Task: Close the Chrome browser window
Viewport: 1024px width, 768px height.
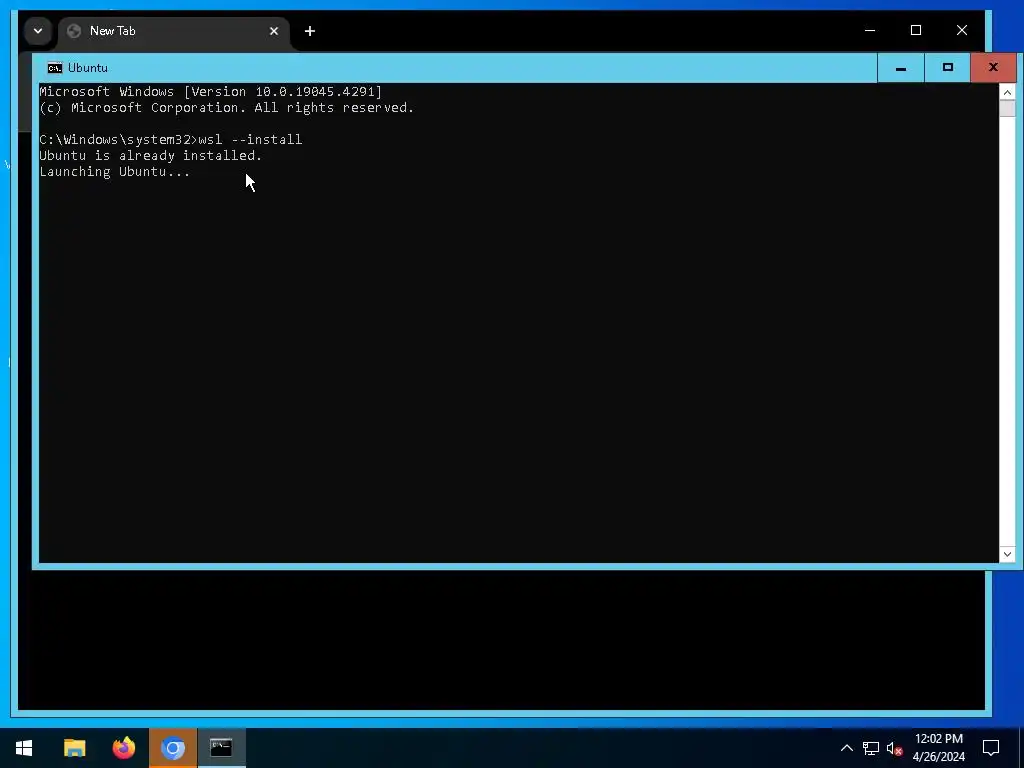Action: coord(961,30)
